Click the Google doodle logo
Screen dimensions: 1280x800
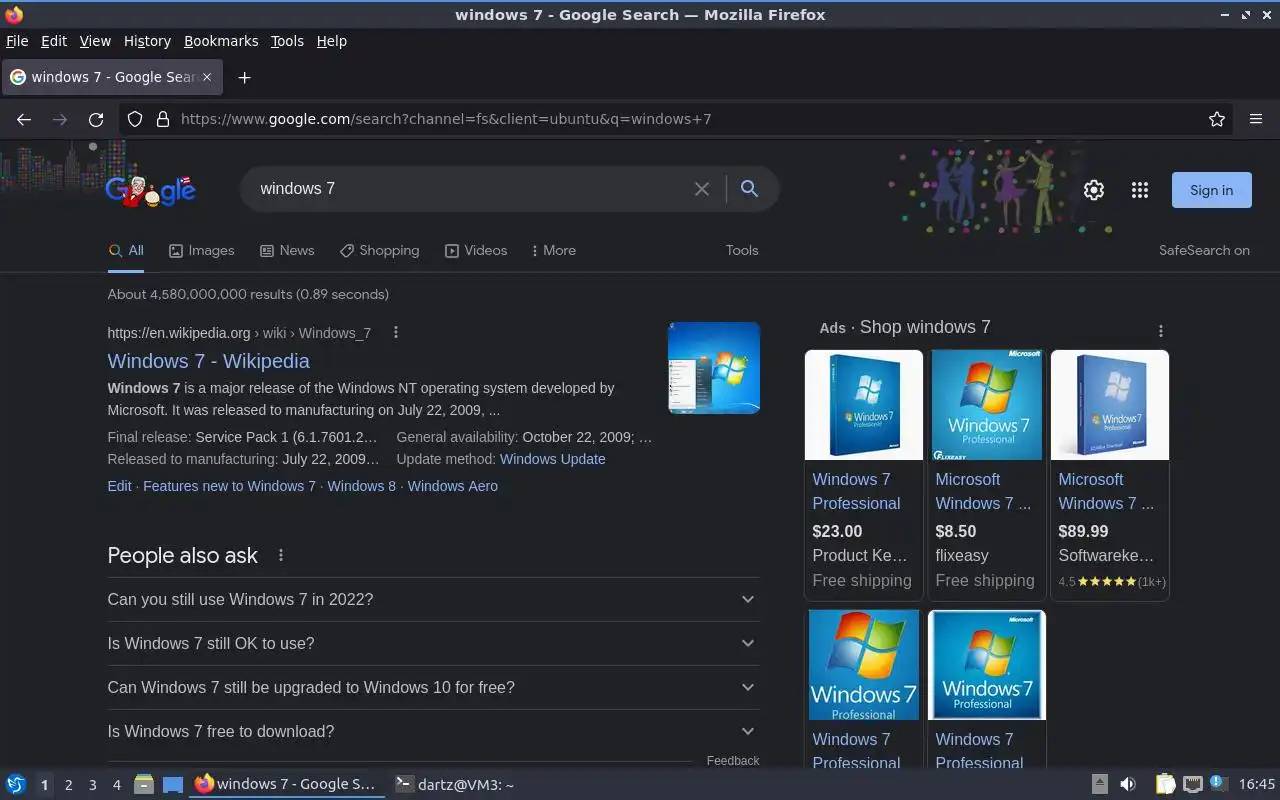click(x=151, y=189)
